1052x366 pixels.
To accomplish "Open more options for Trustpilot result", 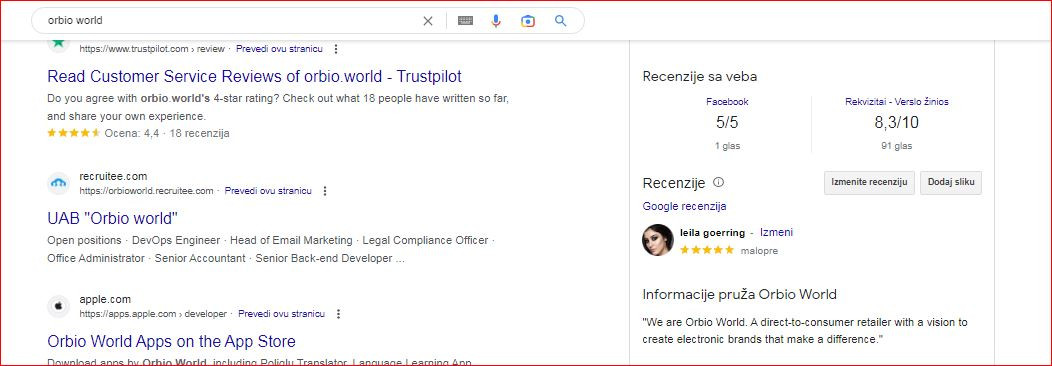I will click(336, 49).
